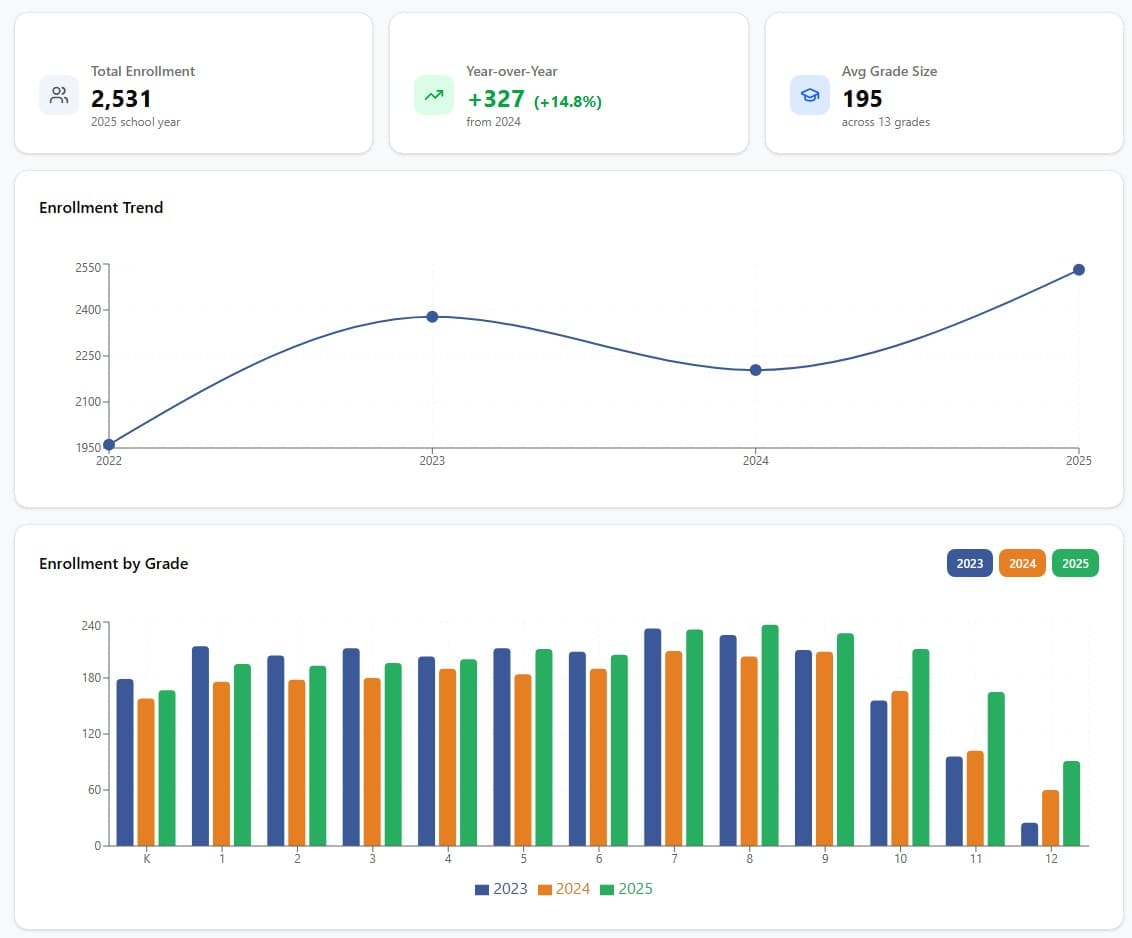Click the 'Avg Grade Size' card label
The height and width of the screenshot is (938, 1132).
click(889, 71)
